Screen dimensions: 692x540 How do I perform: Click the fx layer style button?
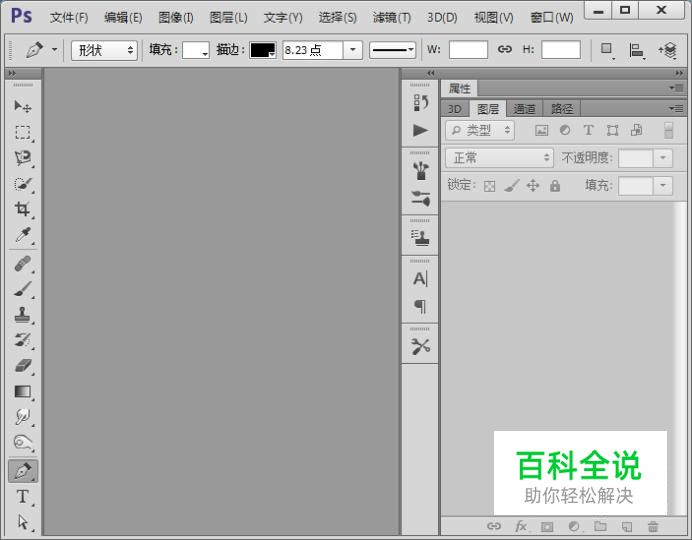521,526
